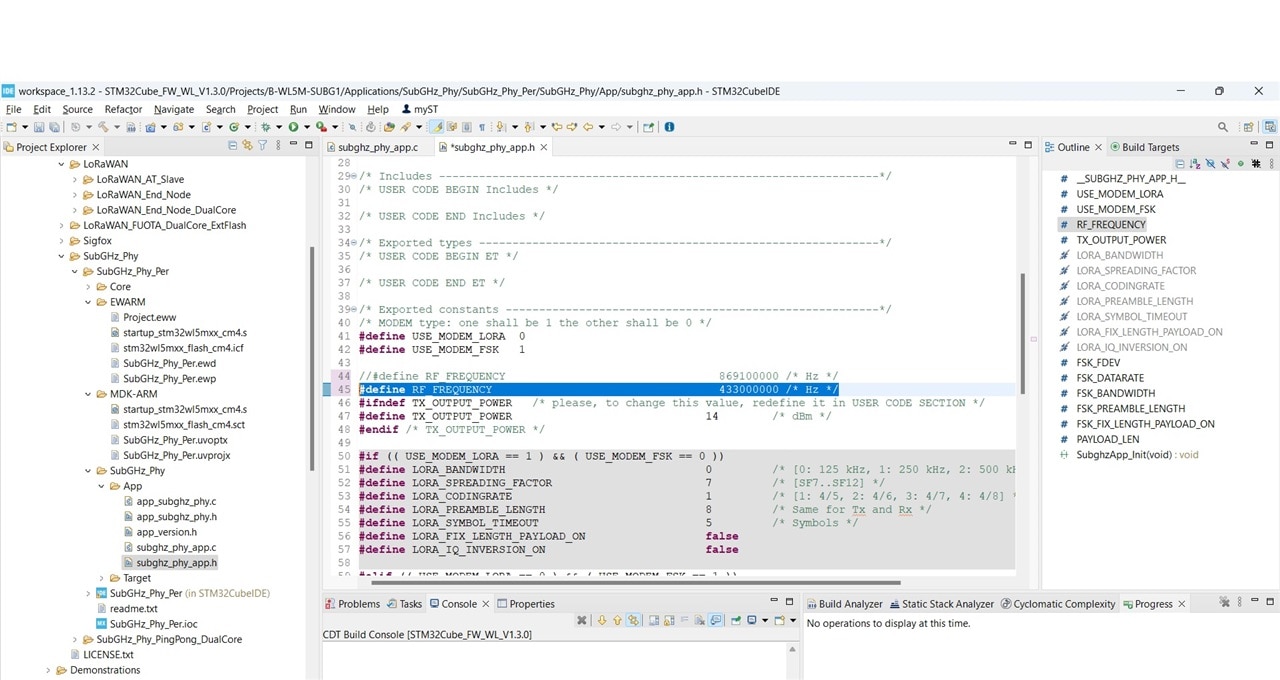Click the New file toolbar icon
The height and width of the screenshot is (680, 1280).
pos(10,127)
